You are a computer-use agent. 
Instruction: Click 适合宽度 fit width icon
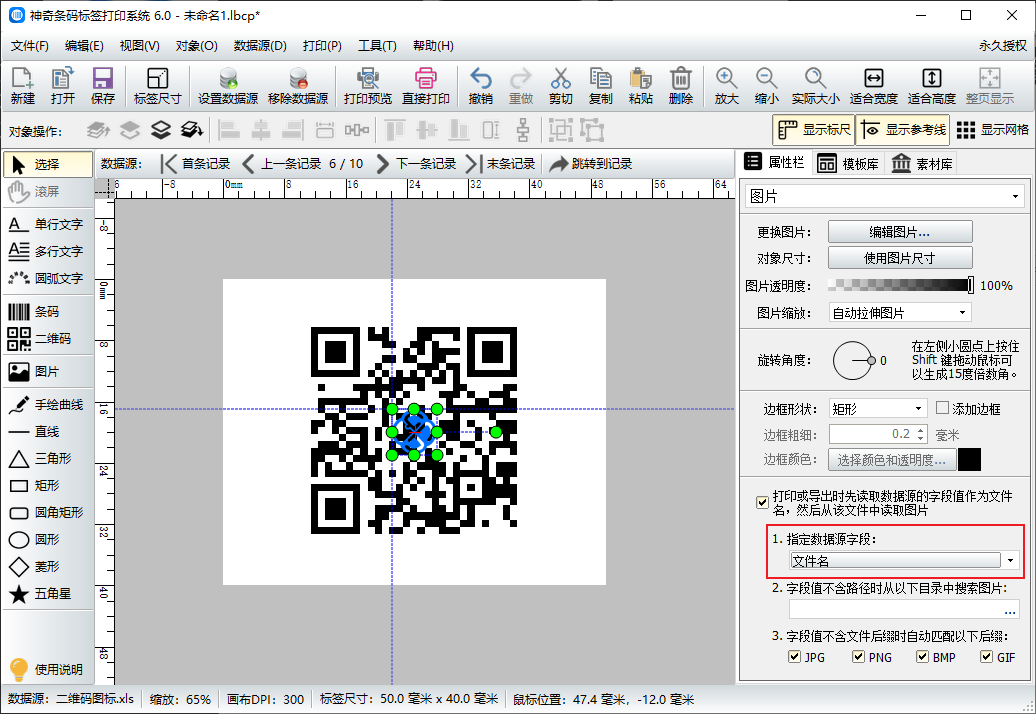pos(873,86)
